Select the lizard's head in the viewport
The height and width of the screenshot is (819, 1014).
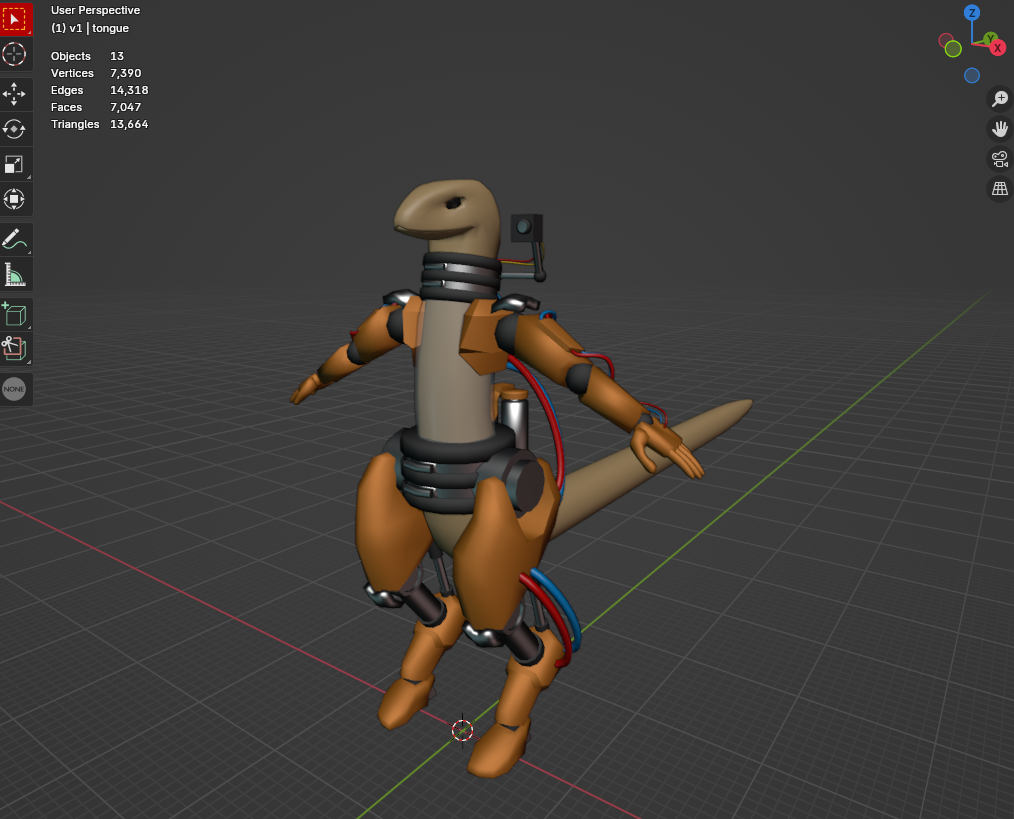(449, 213)
